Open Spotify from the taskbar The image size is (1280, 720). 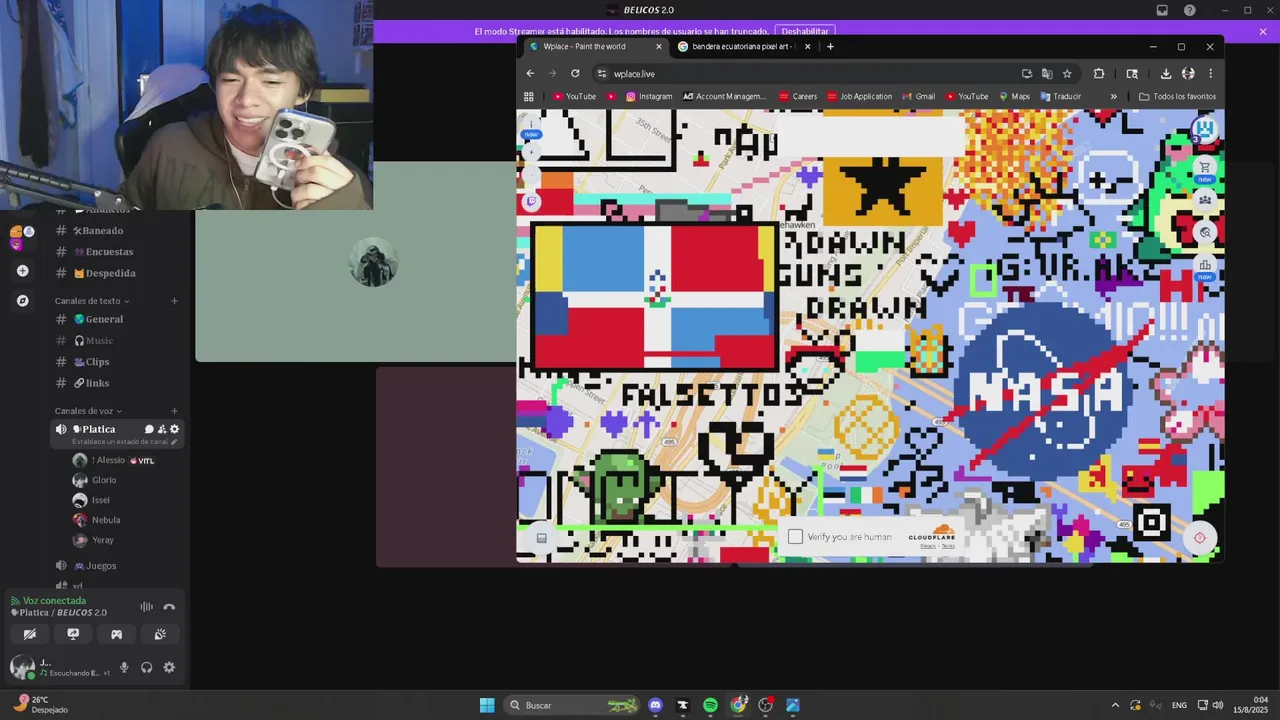[710, 705]
